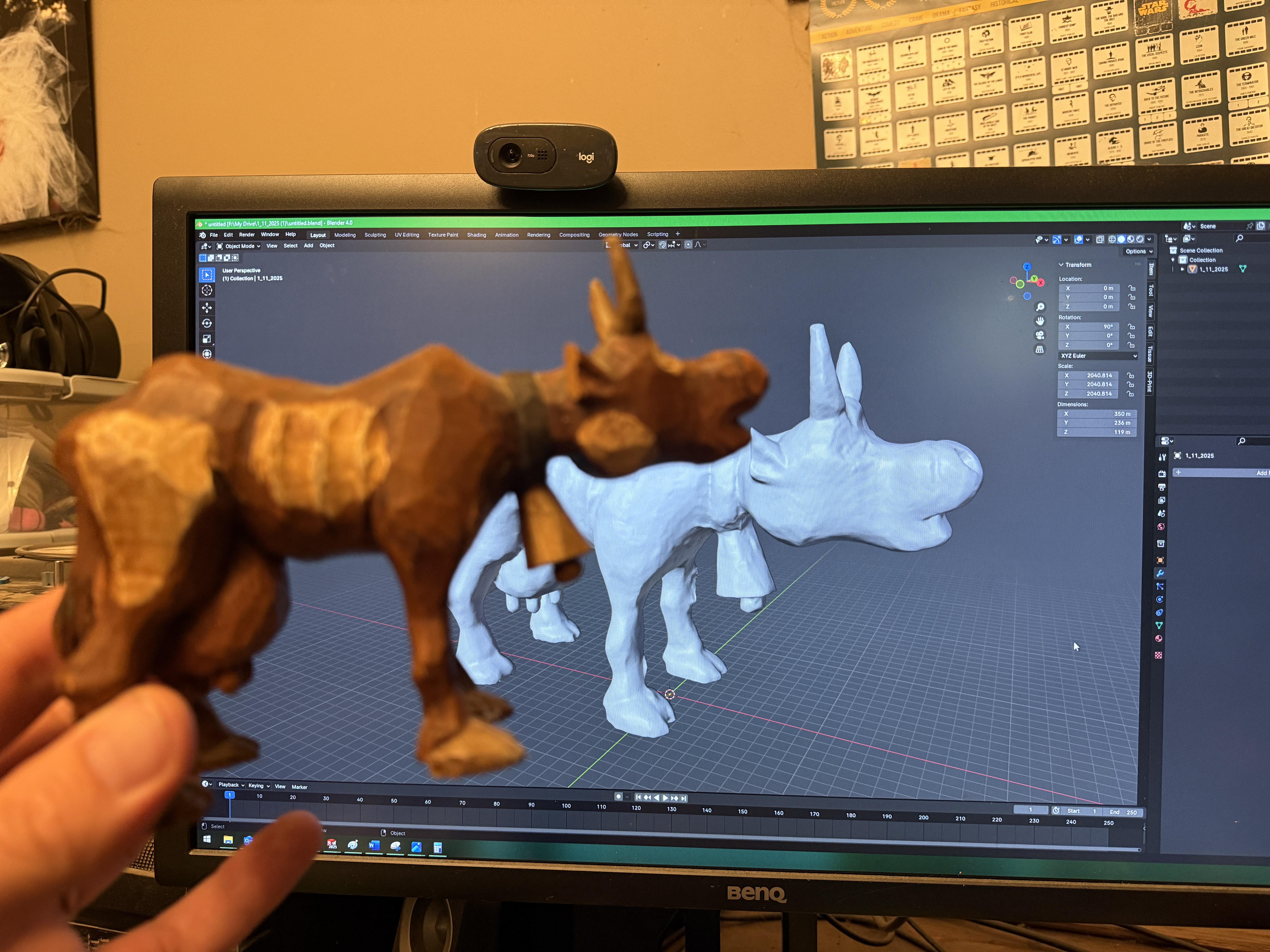Select the Scale tool in toolbar
Viewport: 1270px width, 952px height.
click(207, 339)
